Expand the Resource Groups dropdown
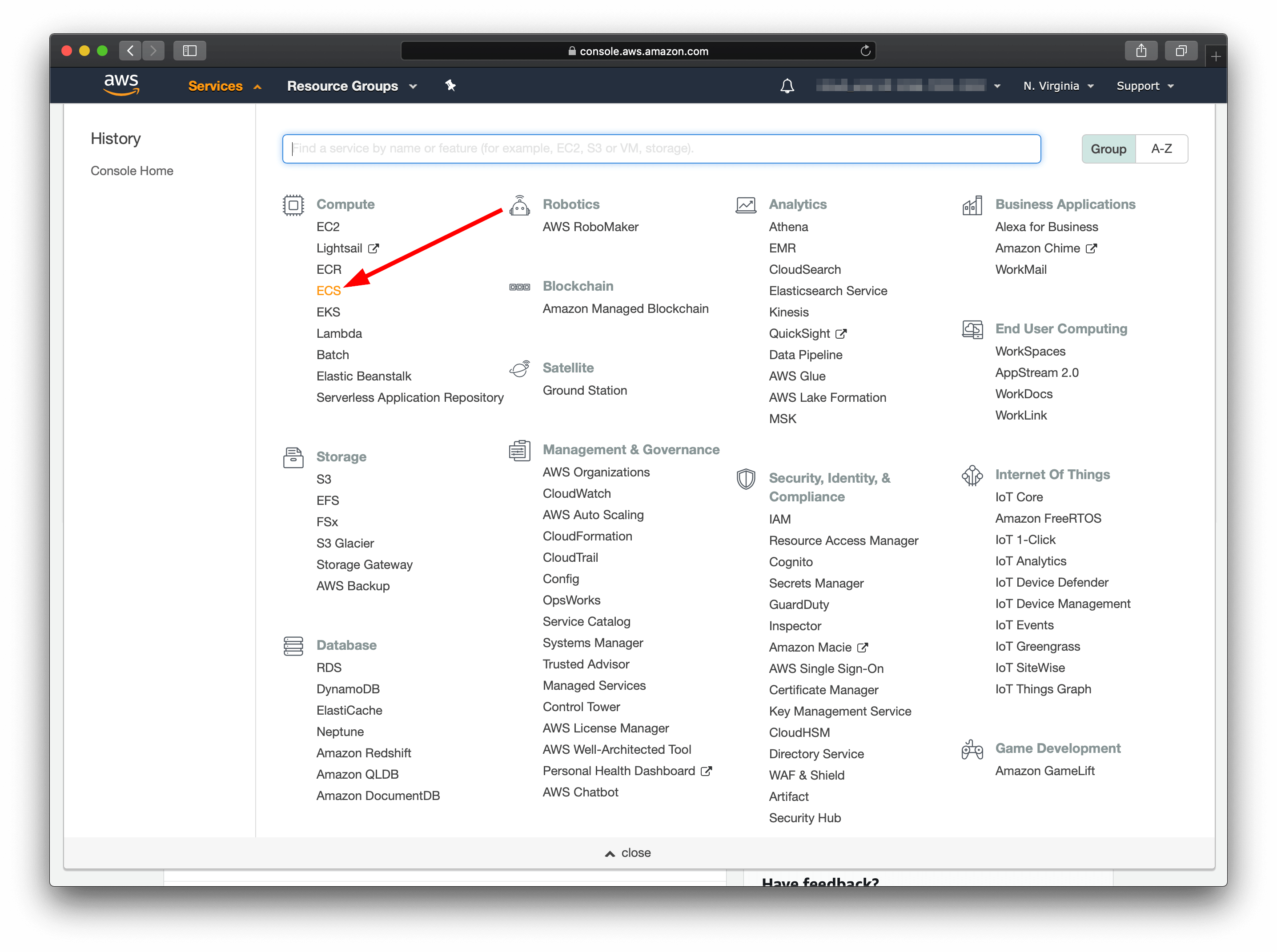 [x=352, y=86]
